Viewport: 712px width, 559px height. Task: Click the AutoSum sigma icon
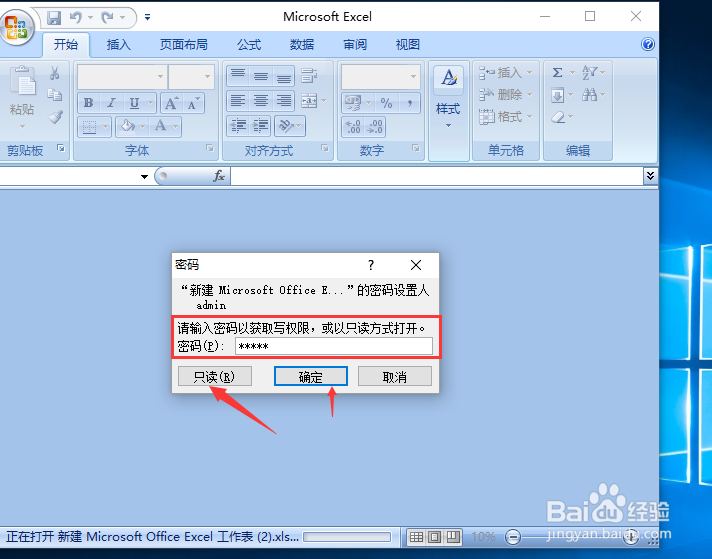pos(558,72)
